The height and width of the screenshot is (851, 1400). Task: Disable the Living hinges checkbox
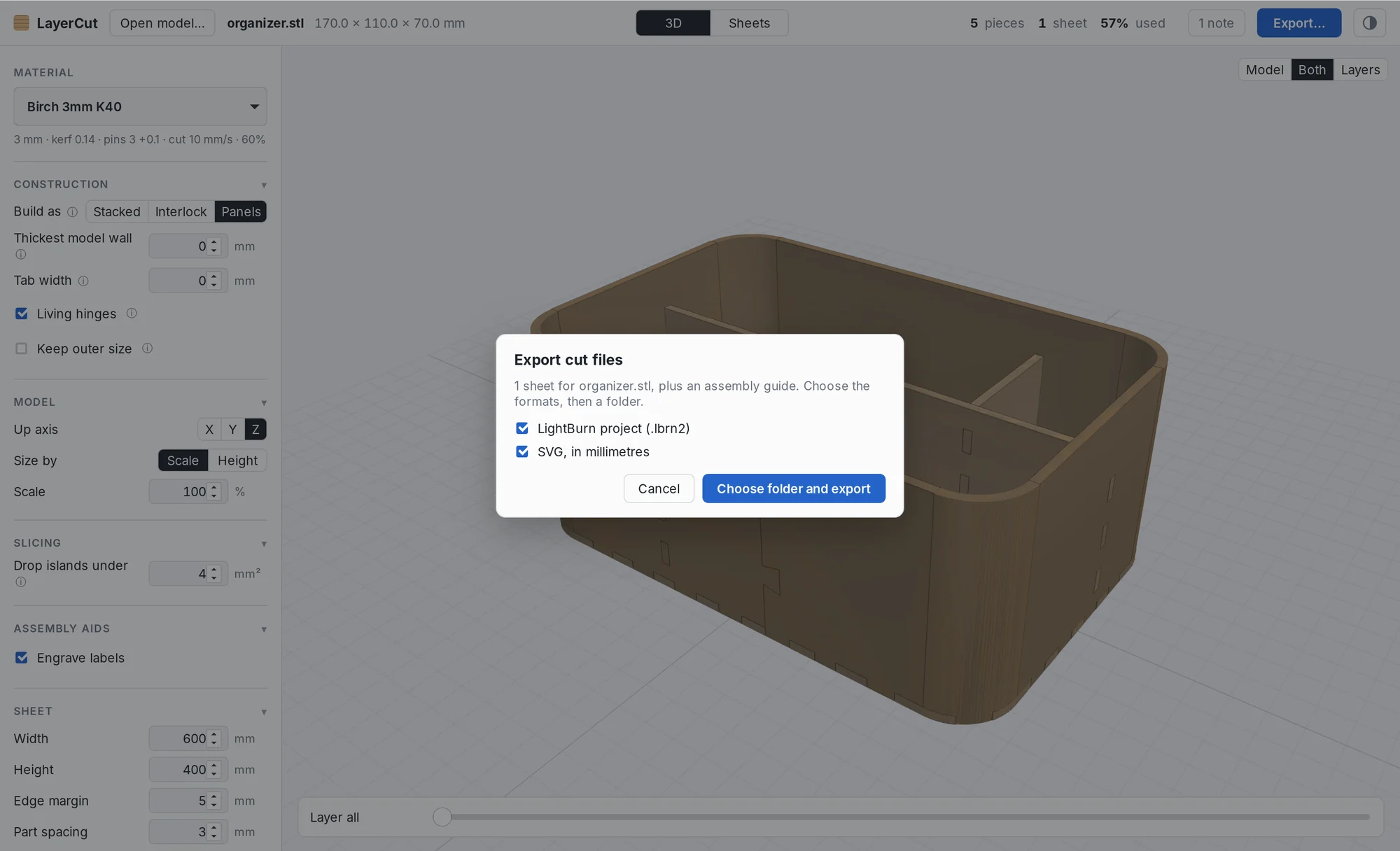tap(22, 314)
